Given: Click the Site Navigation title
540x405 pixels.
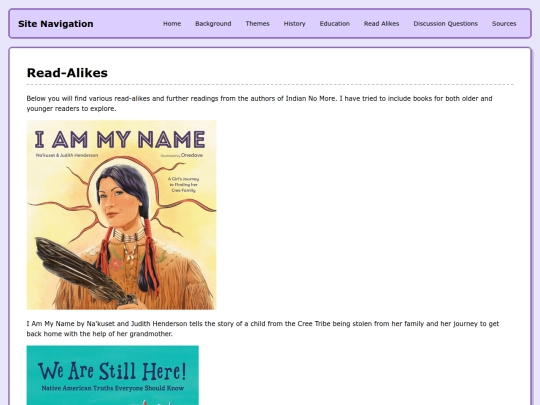Looking at the screenshot, I should click(x=55, y=24).
